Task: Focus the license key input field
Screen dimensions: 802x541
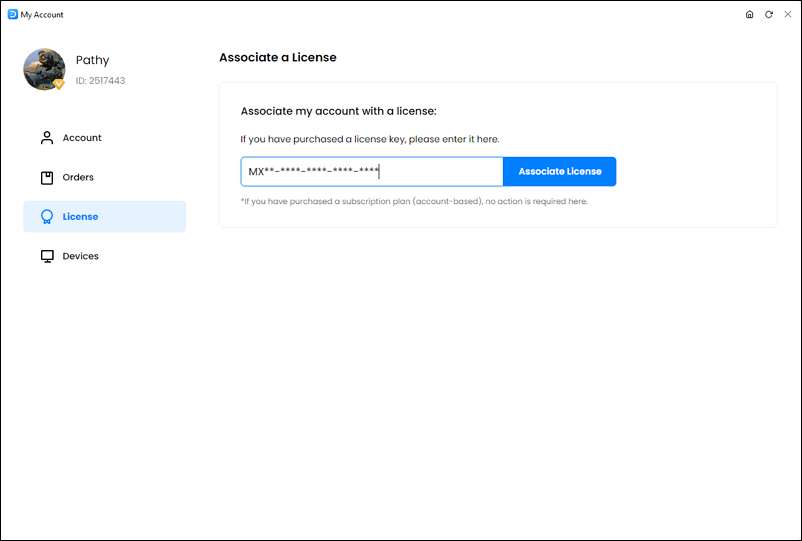Action: (x=372, y=171)
